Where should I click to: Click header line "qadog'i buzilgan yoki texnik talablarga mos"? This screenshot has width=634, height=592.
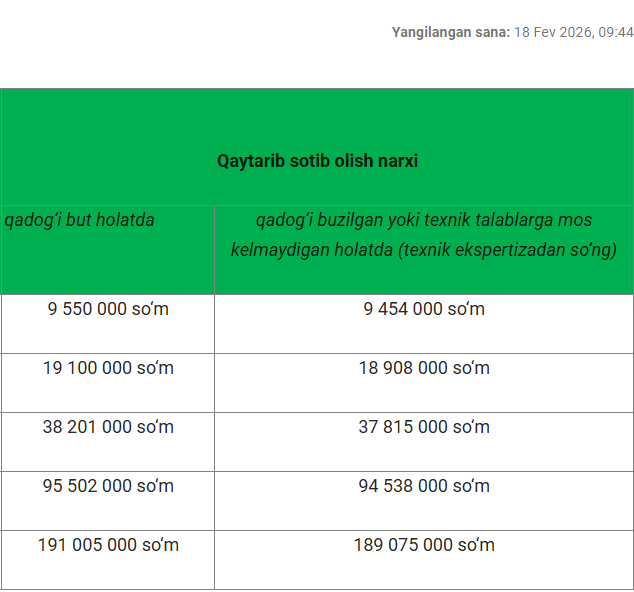coord(423,219)
